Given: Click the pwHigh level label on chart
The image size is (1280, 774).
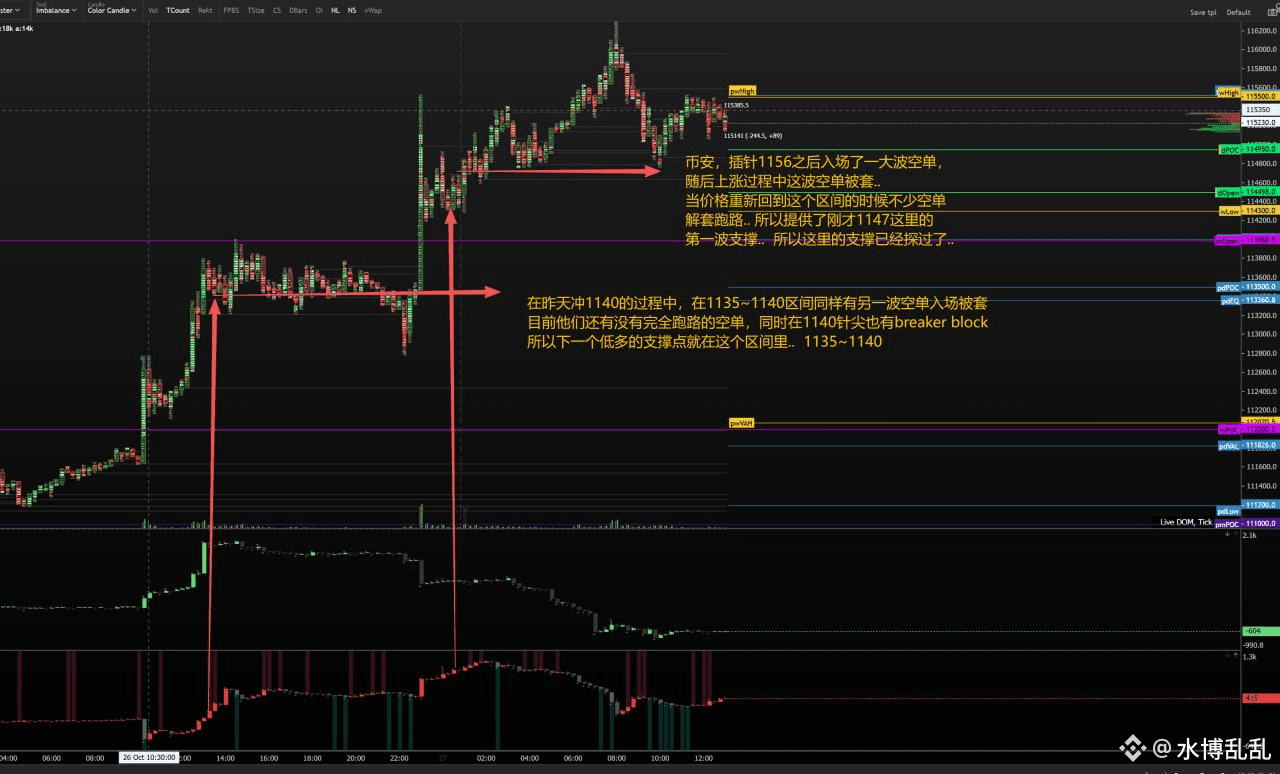Looking at the screenshot, I should pyautogui.click(x=743, y=91).
